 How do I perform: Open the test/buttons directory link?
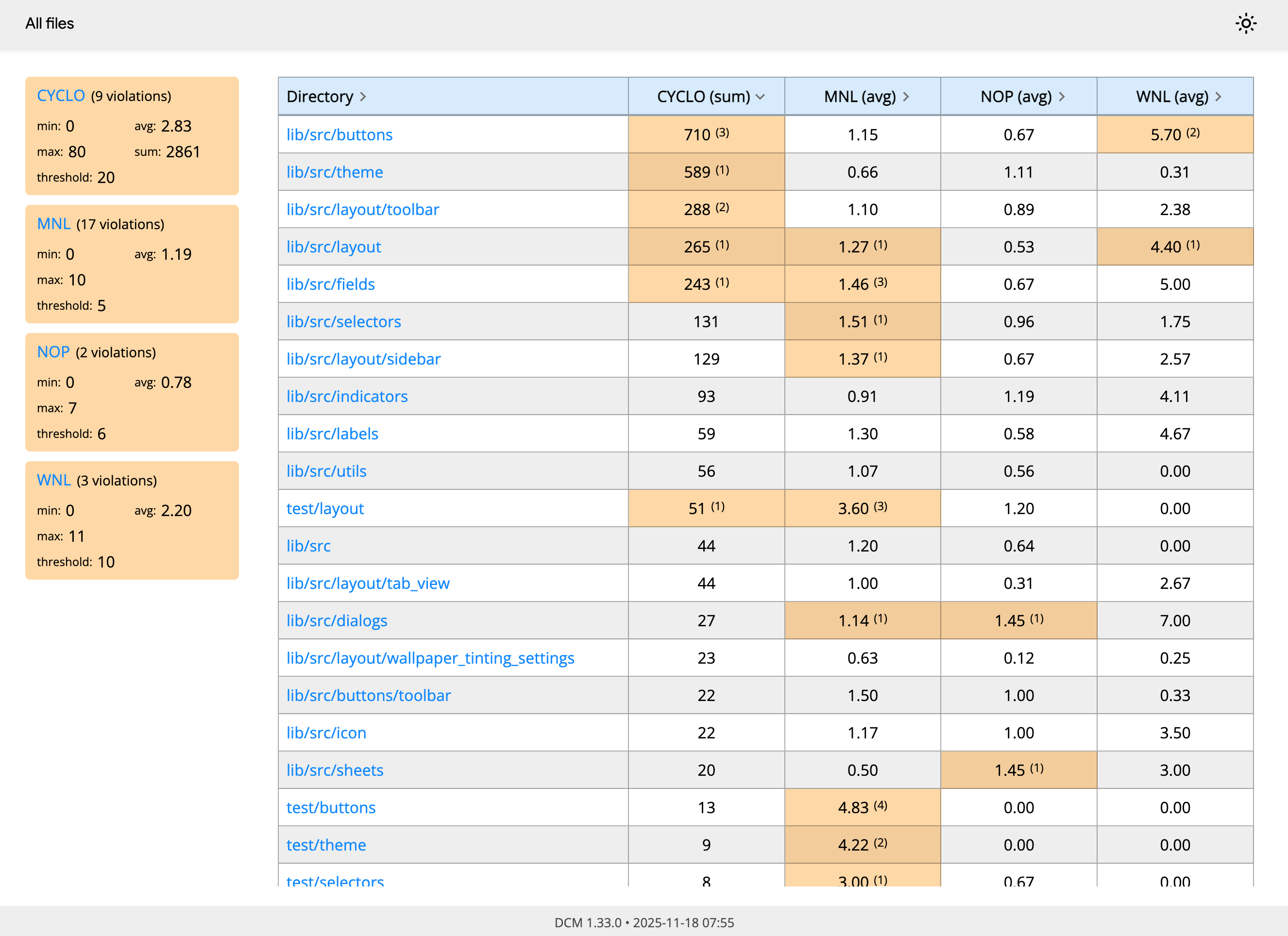click(331, 807)
